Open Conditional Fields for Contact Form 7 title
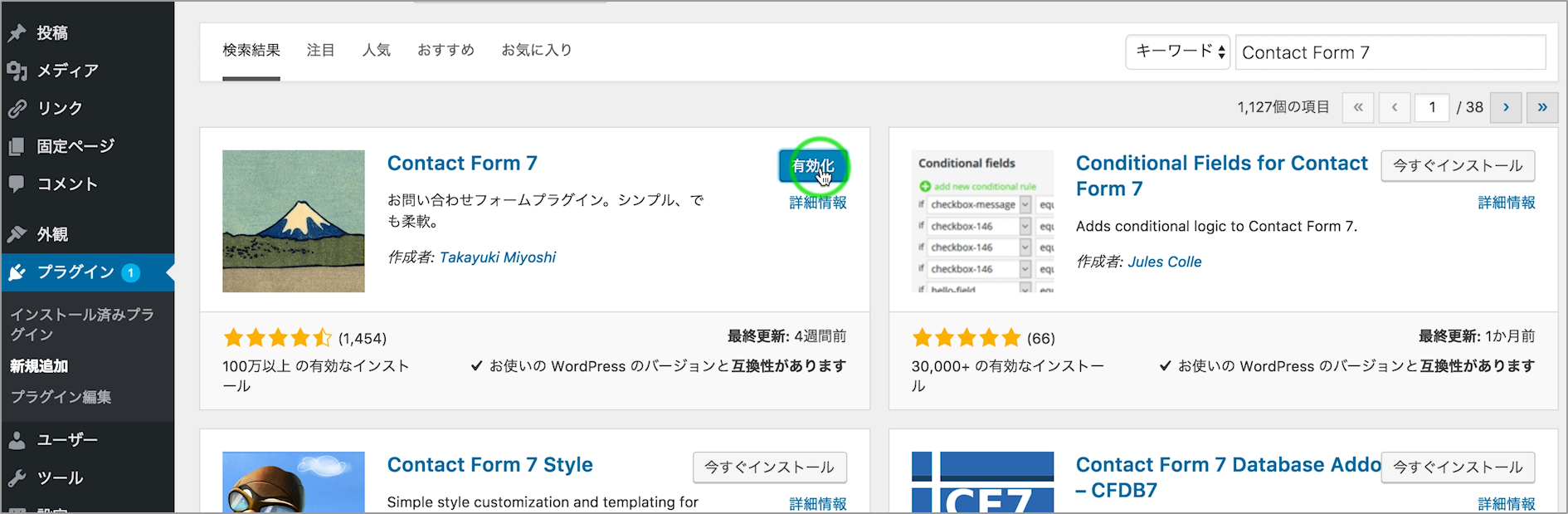Screen dimensions: 1568x514 [x=1222, y=176]
